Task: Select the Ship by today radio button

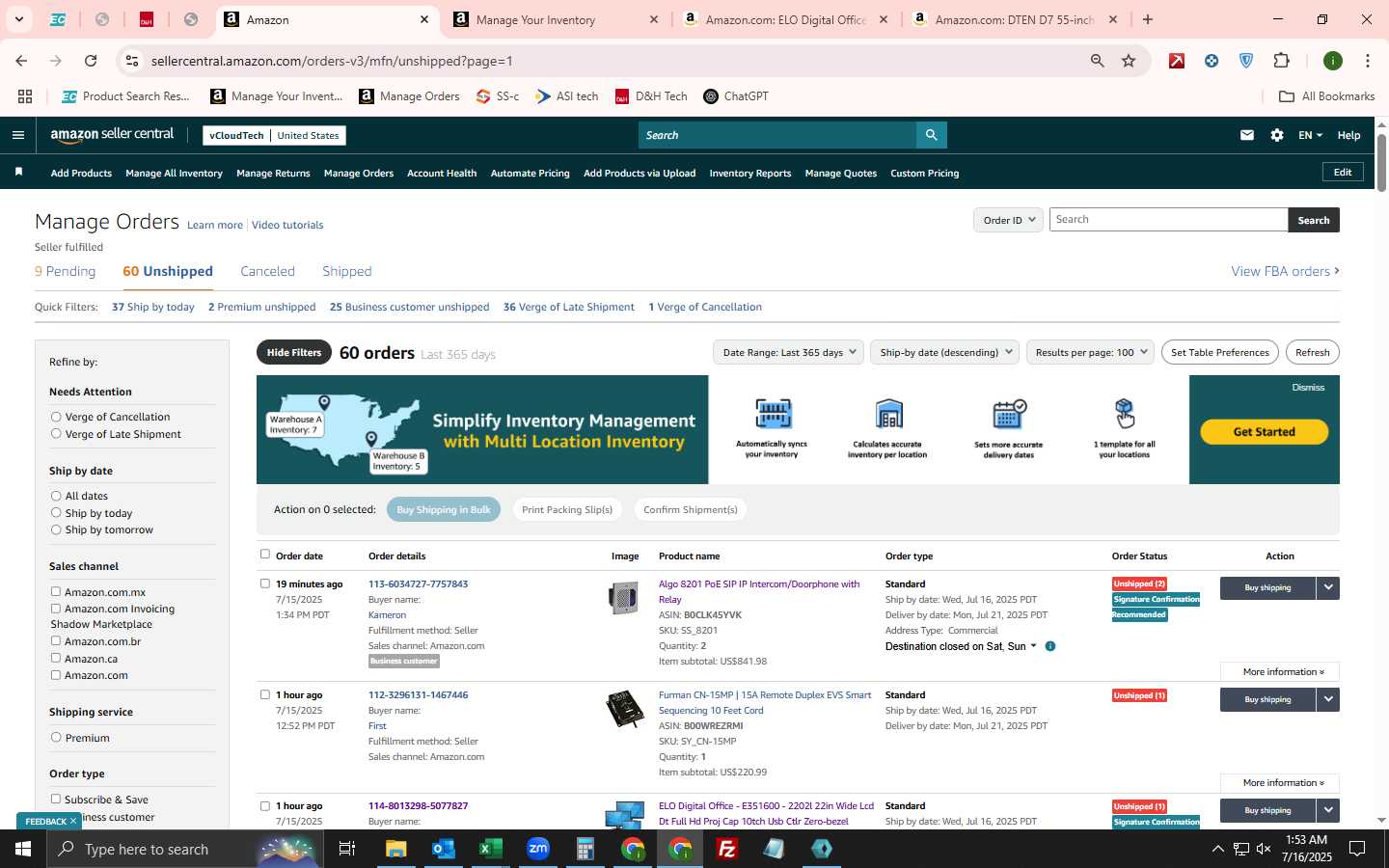Action: pyautogui.click(x=56, y=512)
